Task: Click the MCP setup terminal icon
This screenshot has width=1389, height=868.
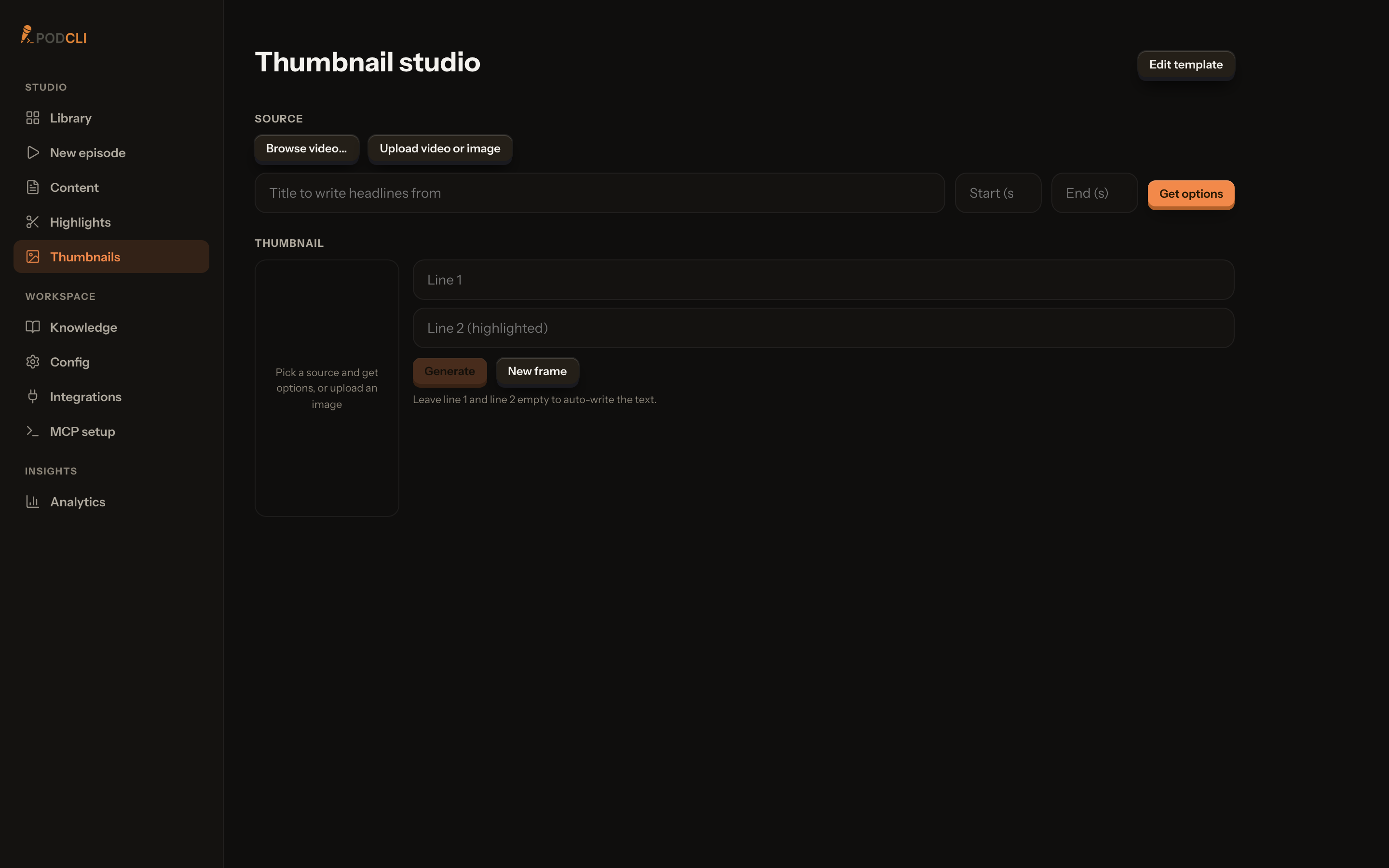Action: (33, 431)
